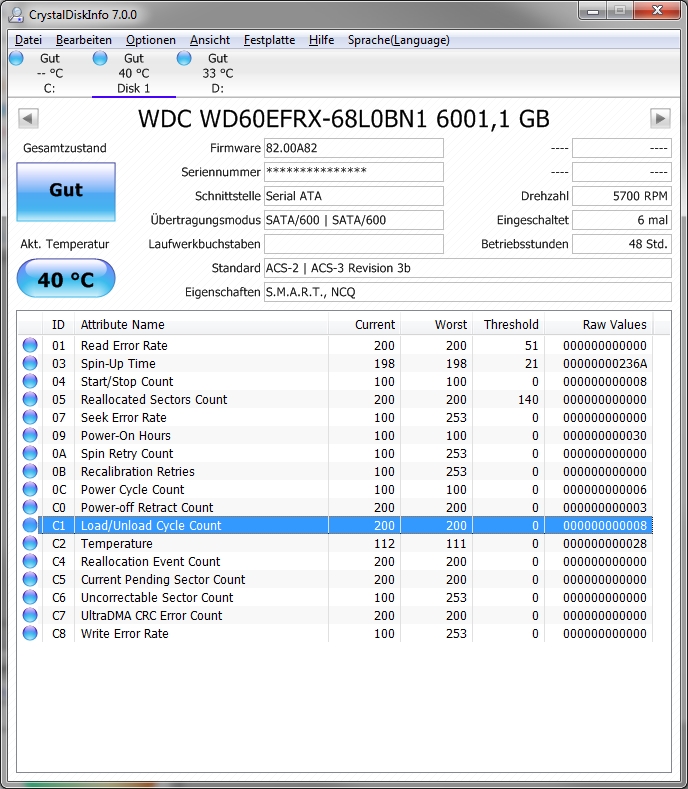Click status orb for Read Error Rate
The width and height of the screenshot is (688, 789).
coord(30,345)
